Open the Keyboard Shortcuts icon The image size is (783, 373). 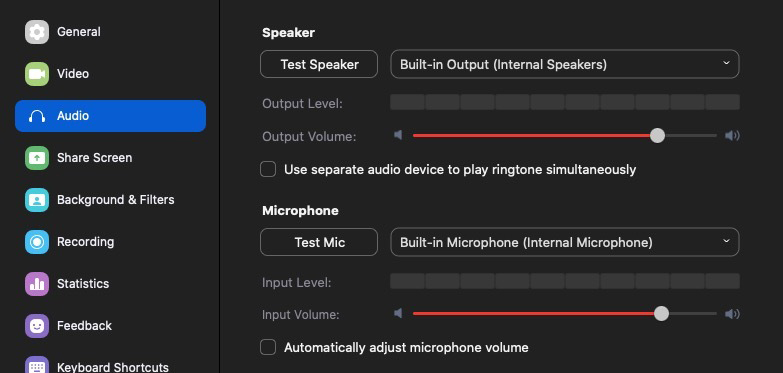(37, 366)
